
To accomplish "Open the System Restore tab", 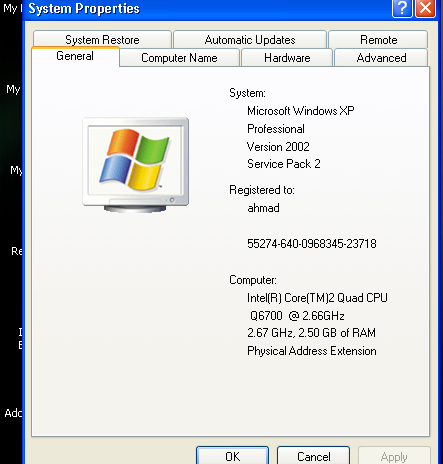I will coord(102,39).
